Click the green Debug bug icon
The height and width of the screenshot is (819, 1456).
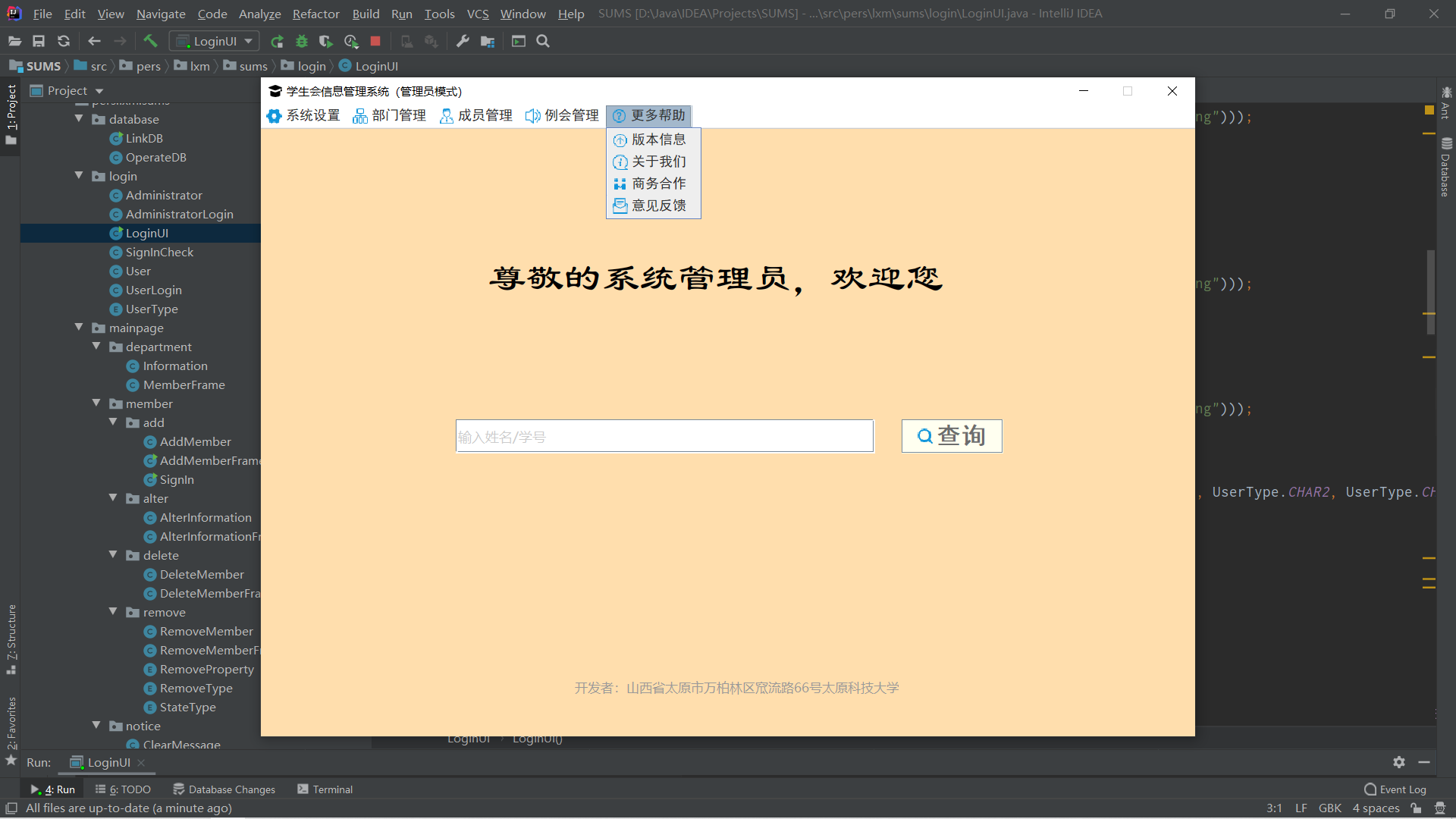pos(302,41)
